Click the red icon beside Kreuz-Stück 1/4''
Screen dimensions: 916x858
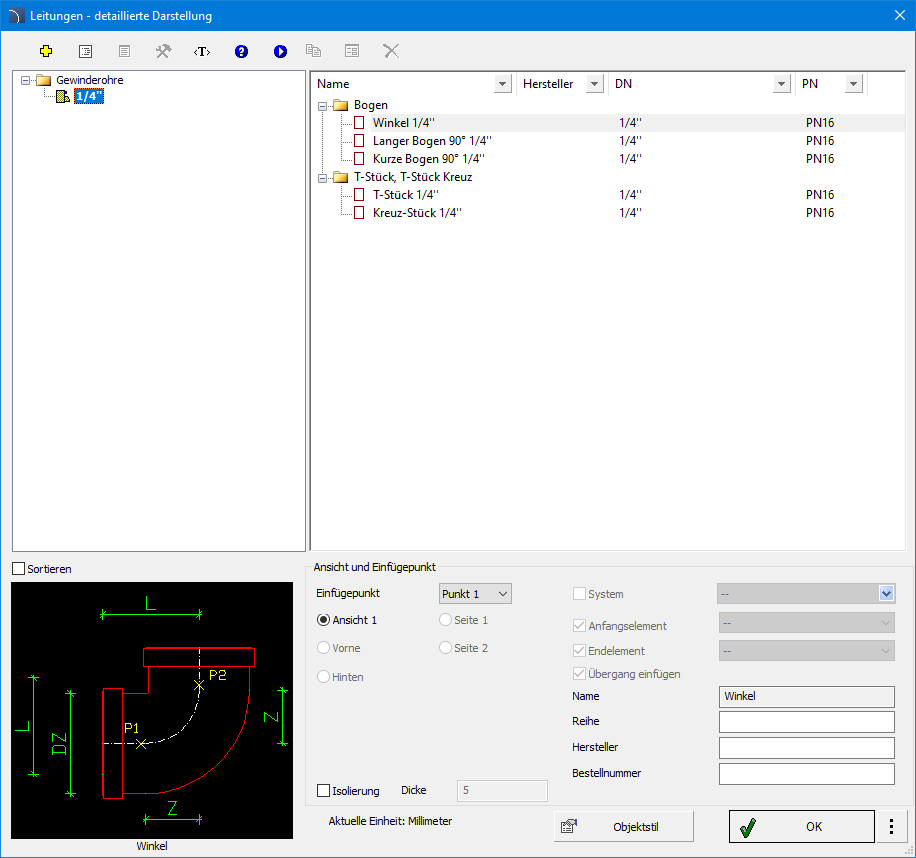(359, 213)
